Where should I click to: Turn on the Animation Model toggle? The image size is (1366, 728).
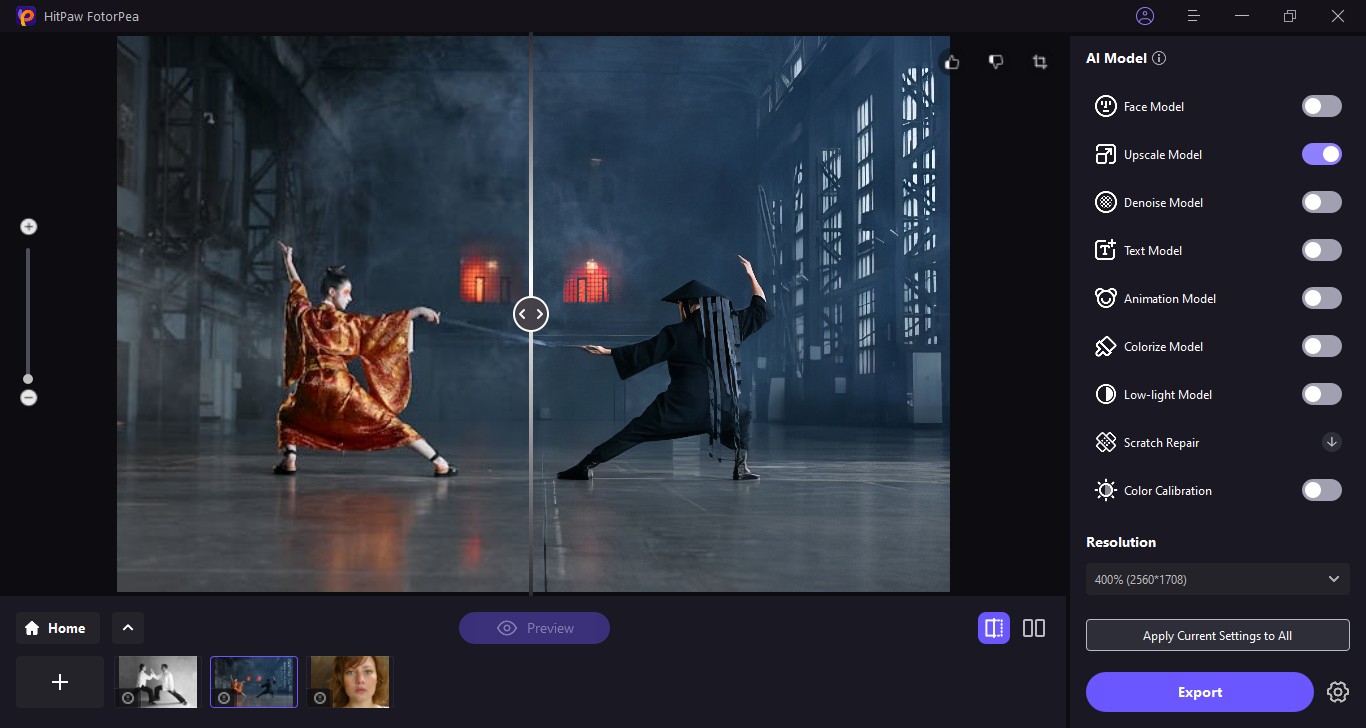tap(1322, 298)
